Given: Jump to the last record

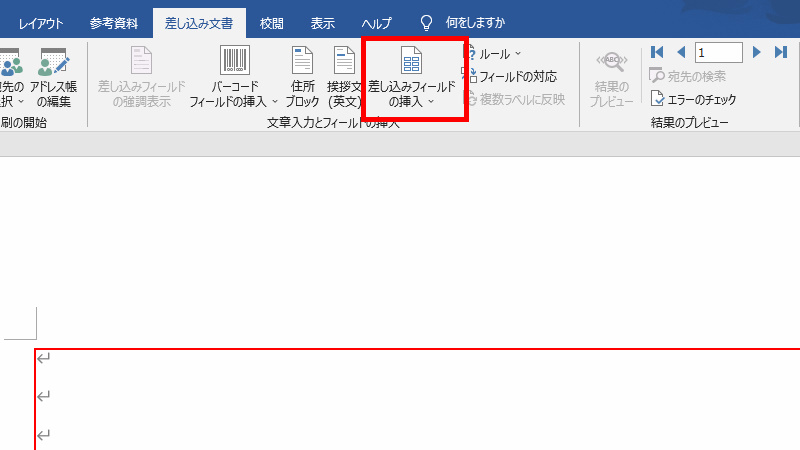Looking at the screenshot, I should click(x=781, y=52).
